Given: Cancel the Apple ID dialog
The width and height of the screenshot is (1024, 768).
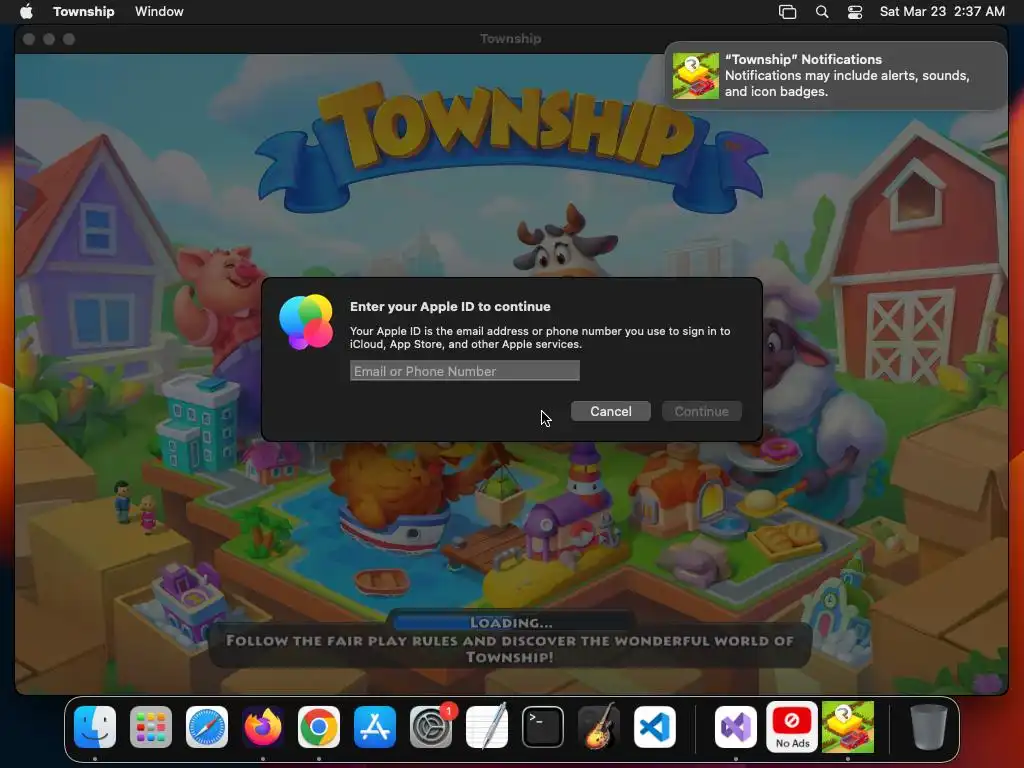Looking at the screenshot, I should [x=611, y=411].
